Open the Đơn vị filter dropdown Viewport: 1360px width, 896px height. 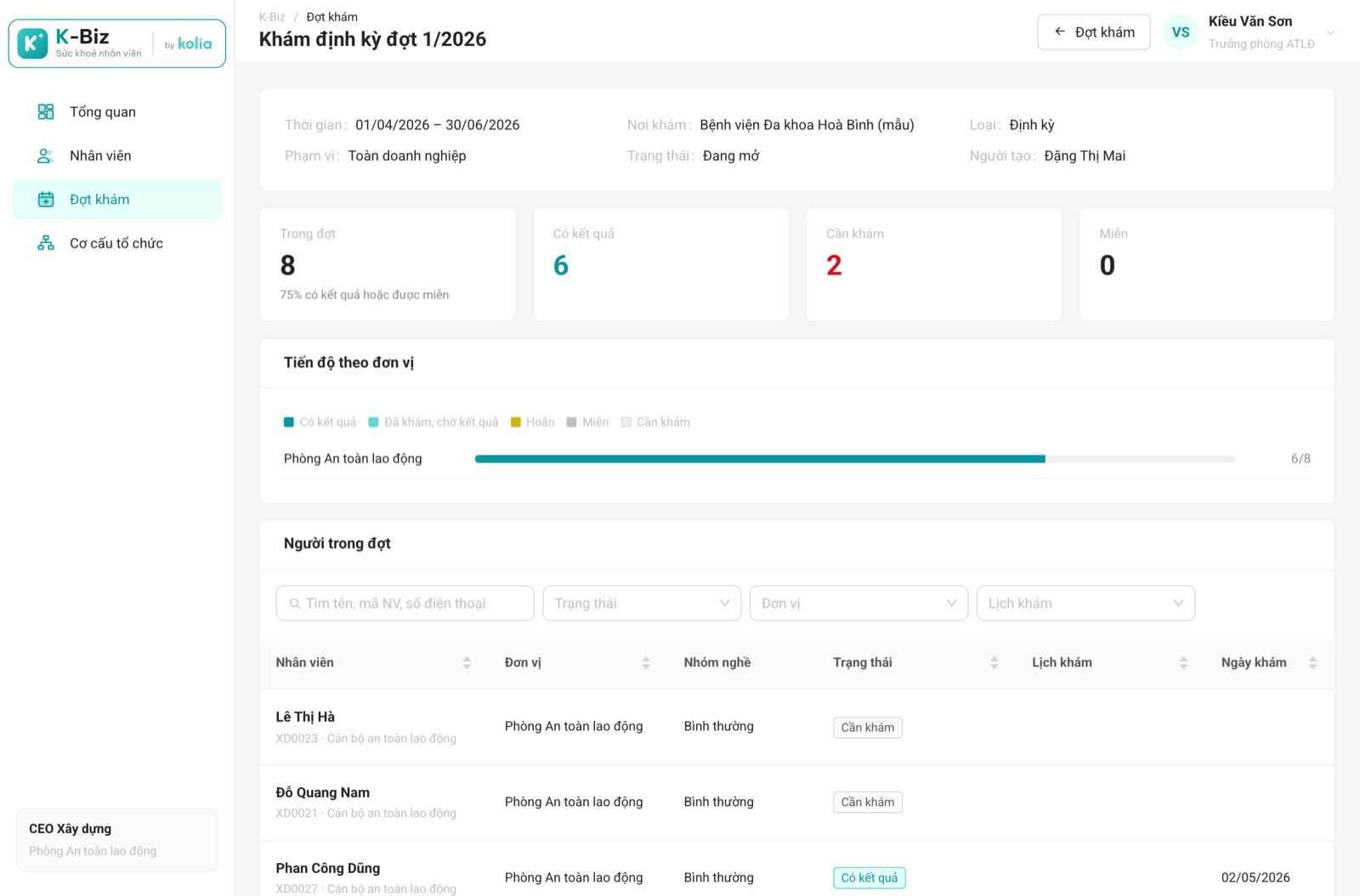pyautogui.click(x=858, y=603)
